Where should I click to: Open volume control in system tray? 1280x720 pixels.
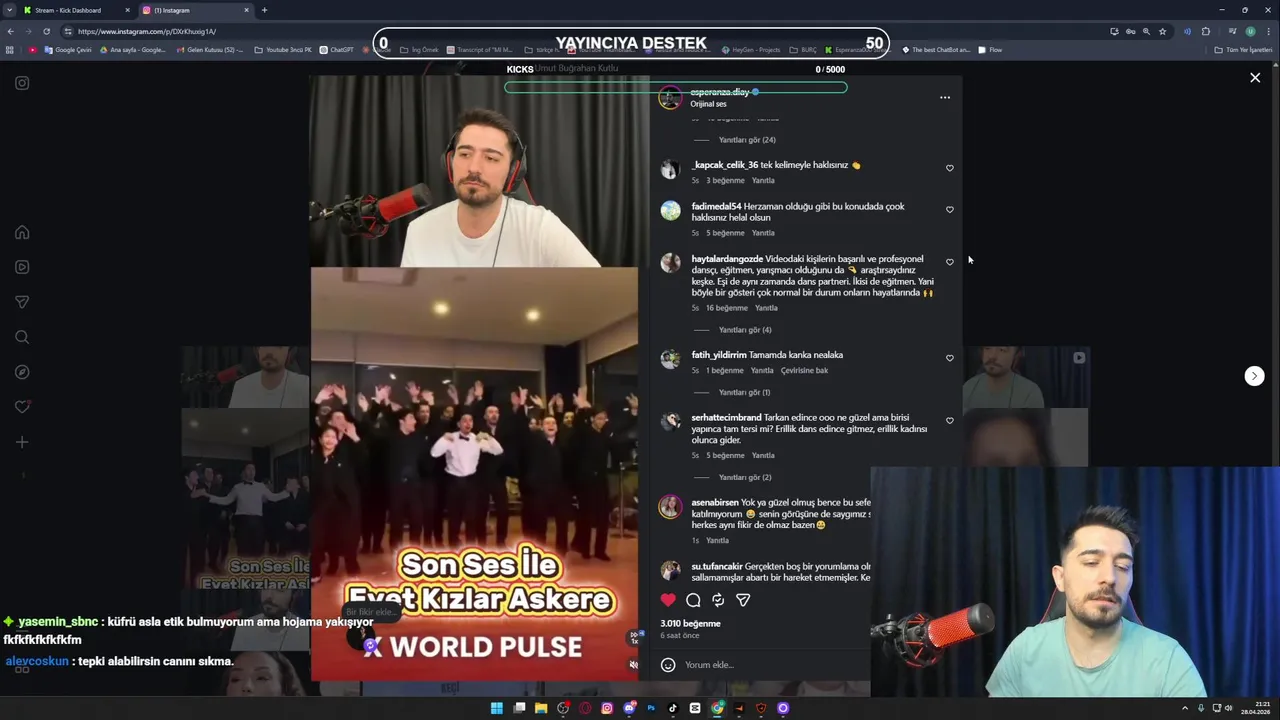1229,708
